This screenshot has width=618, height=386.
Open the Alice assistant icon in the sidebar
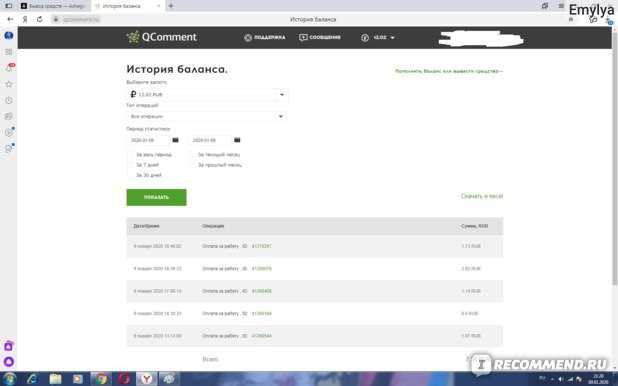(x=9, y=362)
